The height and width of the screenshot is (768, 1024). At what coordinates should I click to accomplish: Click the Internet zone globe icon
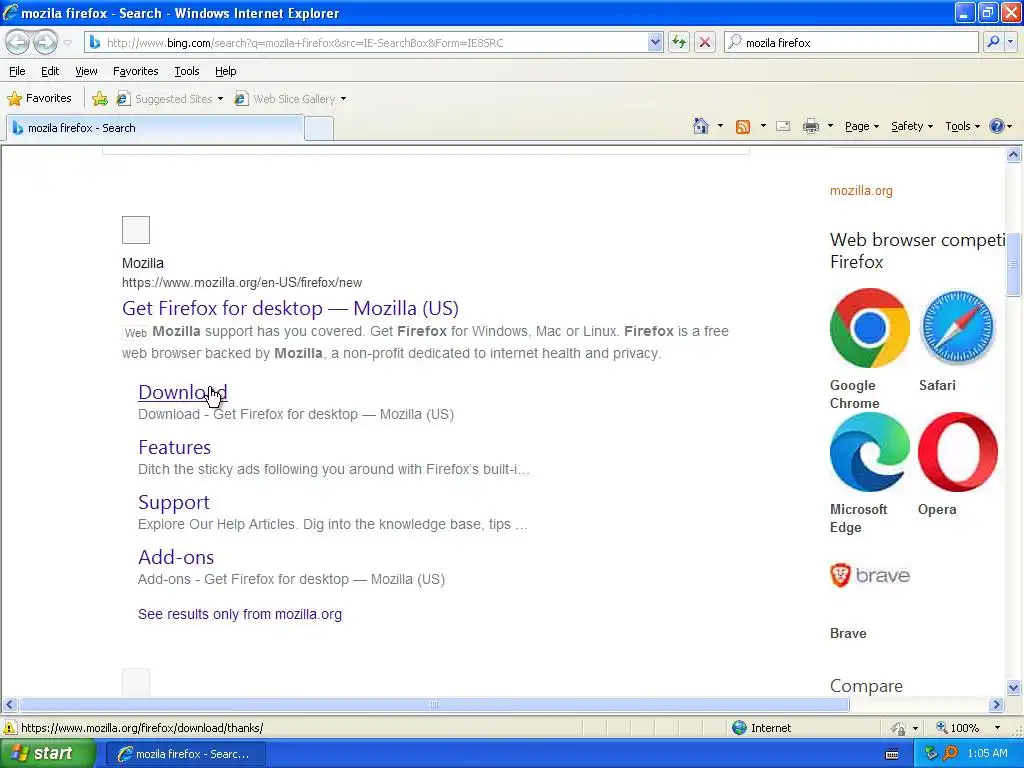pyautogui.click(x=739, y=728)
